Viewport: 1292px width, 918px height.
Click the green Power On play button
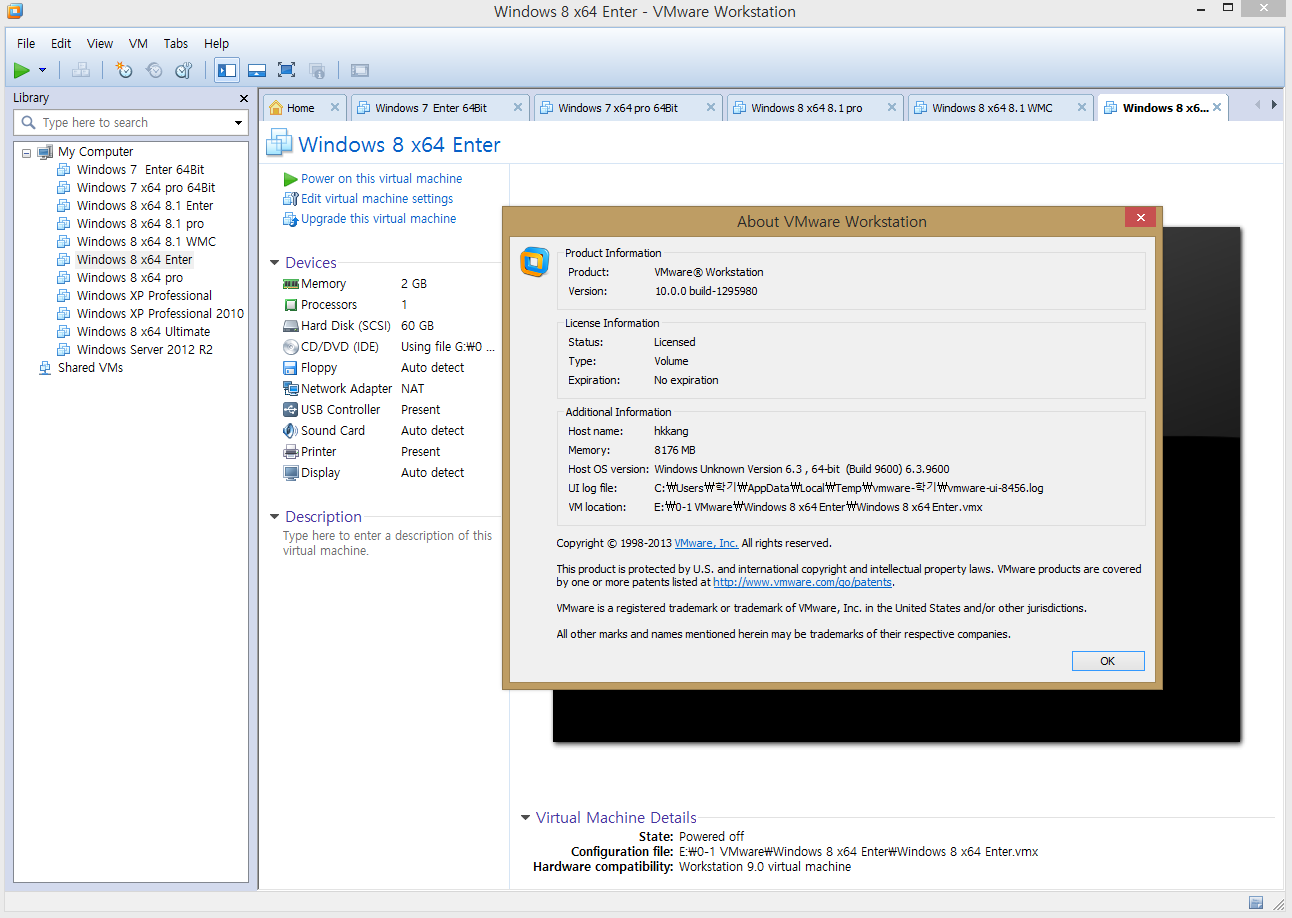point(21,70)
